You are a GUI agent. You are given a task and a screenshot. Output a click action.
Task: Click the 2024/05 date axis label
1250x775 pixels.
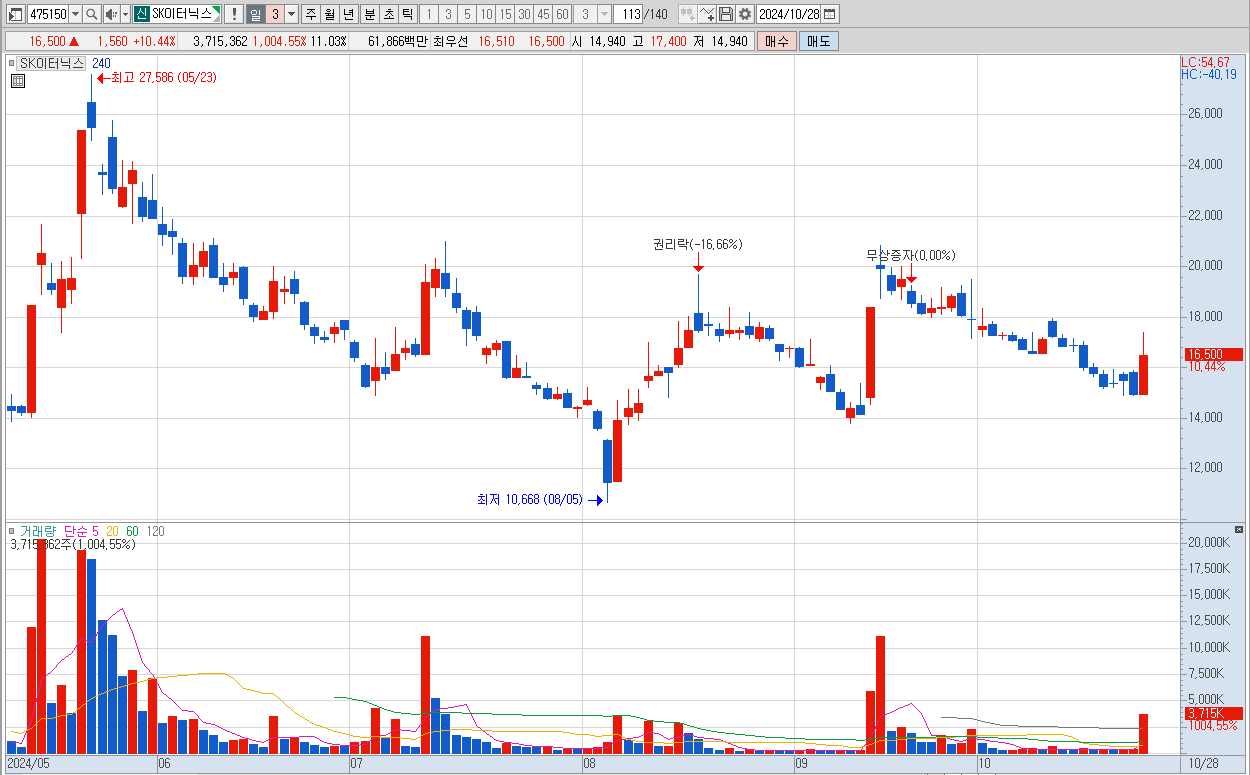(28, 763)
